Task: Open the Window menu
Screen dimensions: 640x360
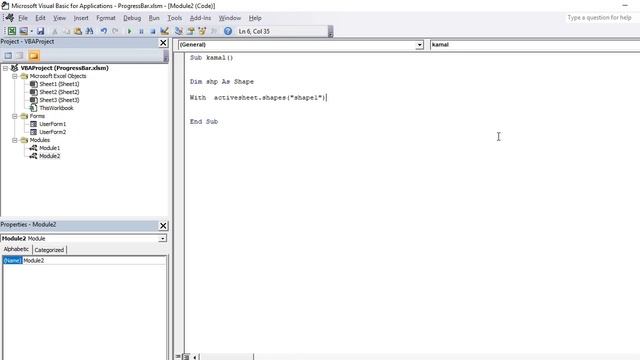Action: pyautogui.click(x=230, y=18)
